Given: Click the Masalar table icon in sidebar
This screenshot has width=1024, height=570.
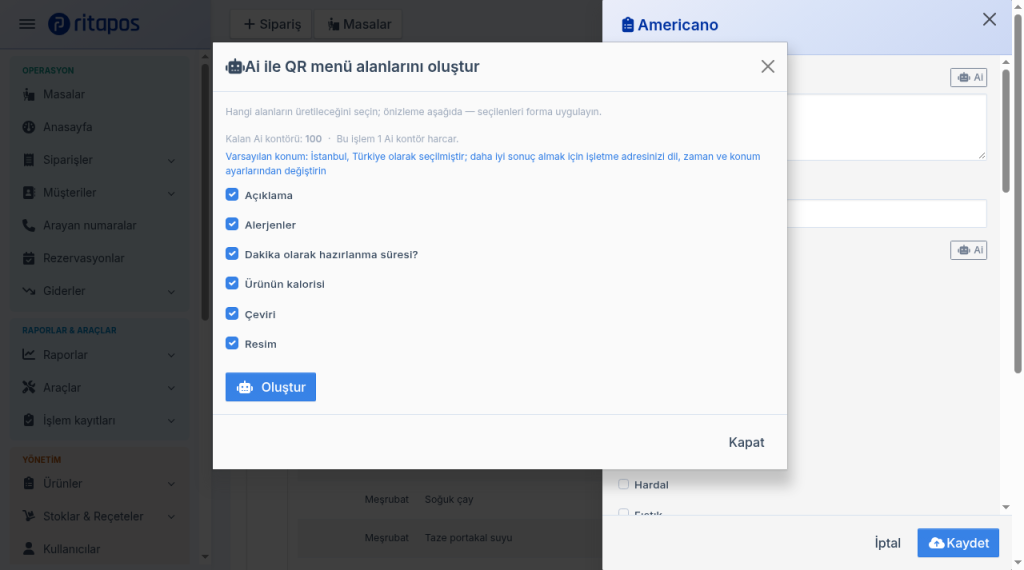Looking at the screenshot, I should 29,95.
